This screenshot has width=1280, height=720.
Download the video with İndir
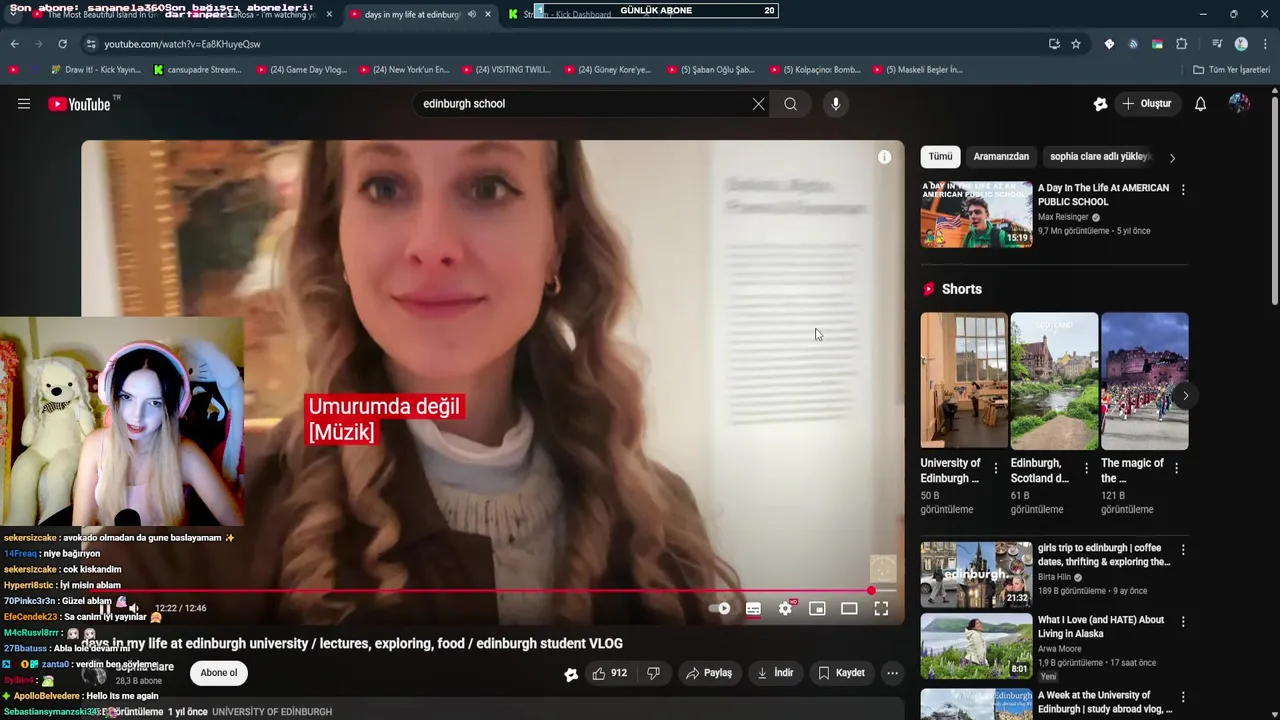click(775, 673)
